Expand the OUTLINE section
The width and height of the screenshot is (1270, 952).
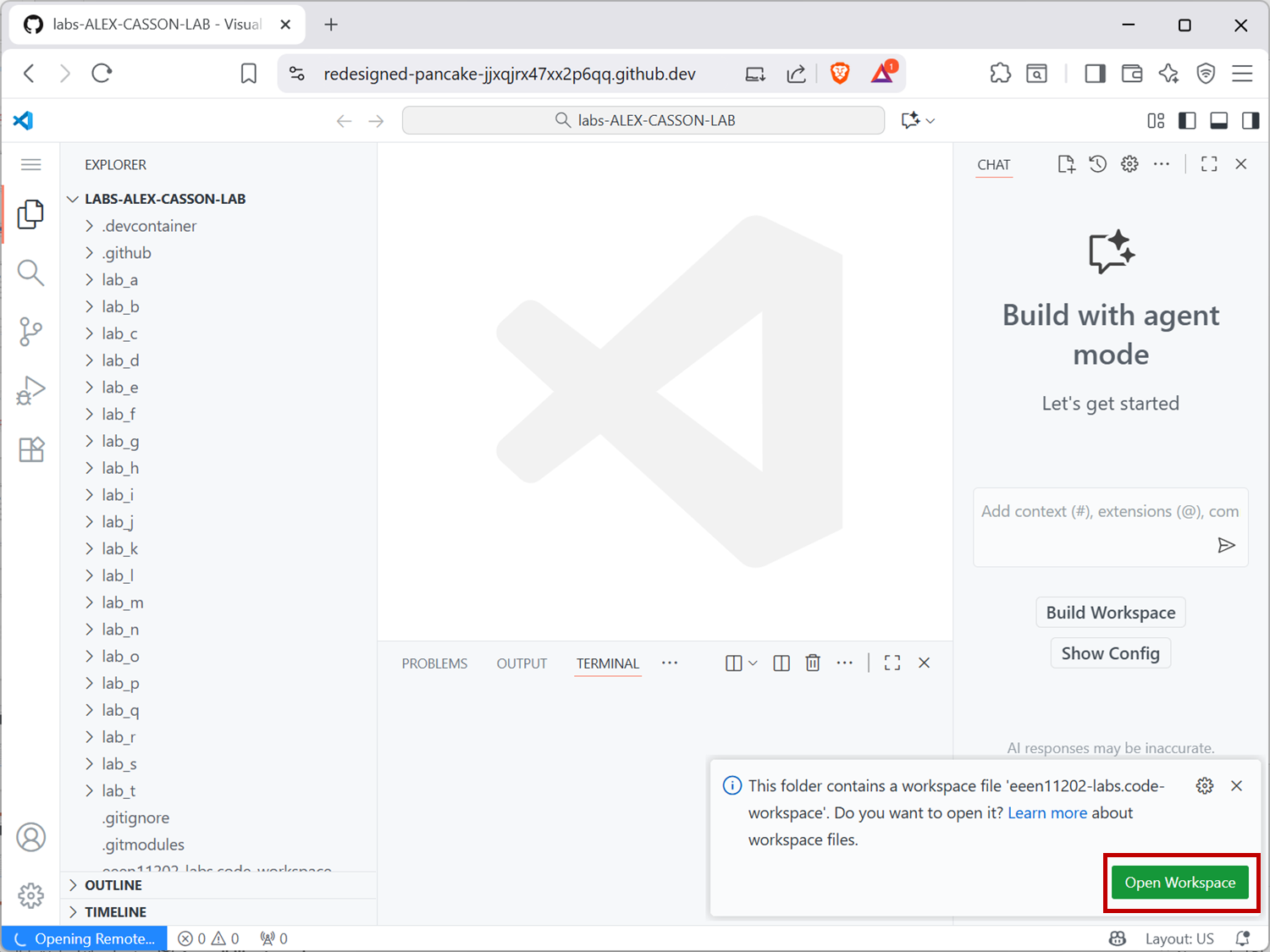(113, 885)
